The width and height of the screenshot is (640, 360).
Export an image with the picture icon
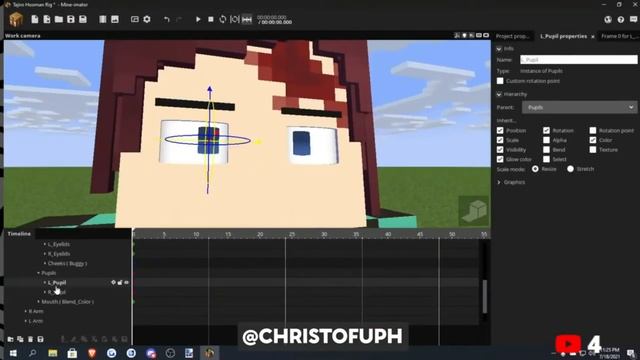115,19
